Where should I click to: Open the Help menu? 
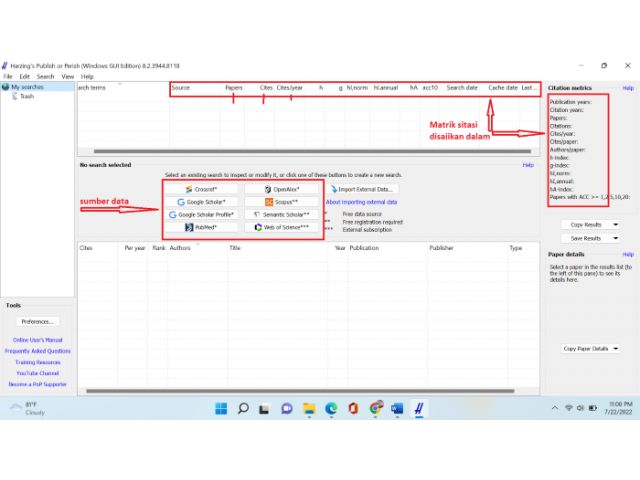point(87,76)
